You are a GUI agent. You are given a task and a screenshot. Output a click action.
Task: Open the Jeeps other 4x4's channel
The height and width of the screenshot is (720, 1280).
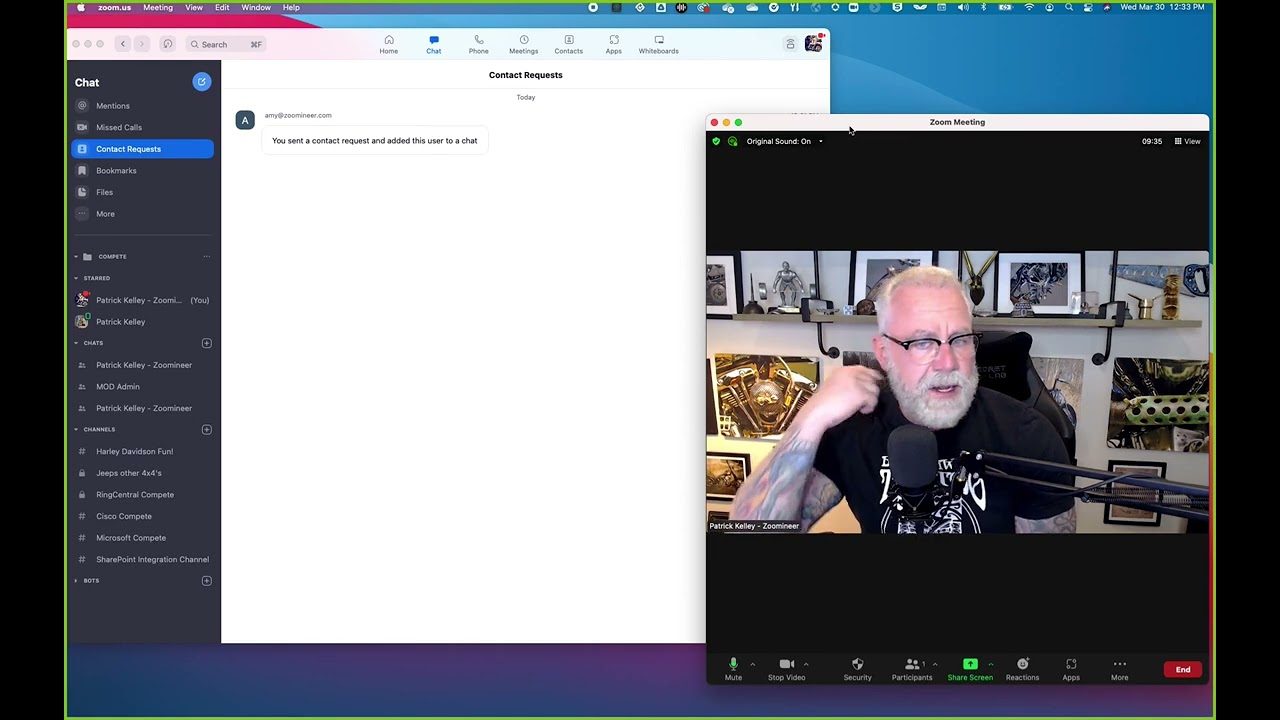tap(142, 473)
